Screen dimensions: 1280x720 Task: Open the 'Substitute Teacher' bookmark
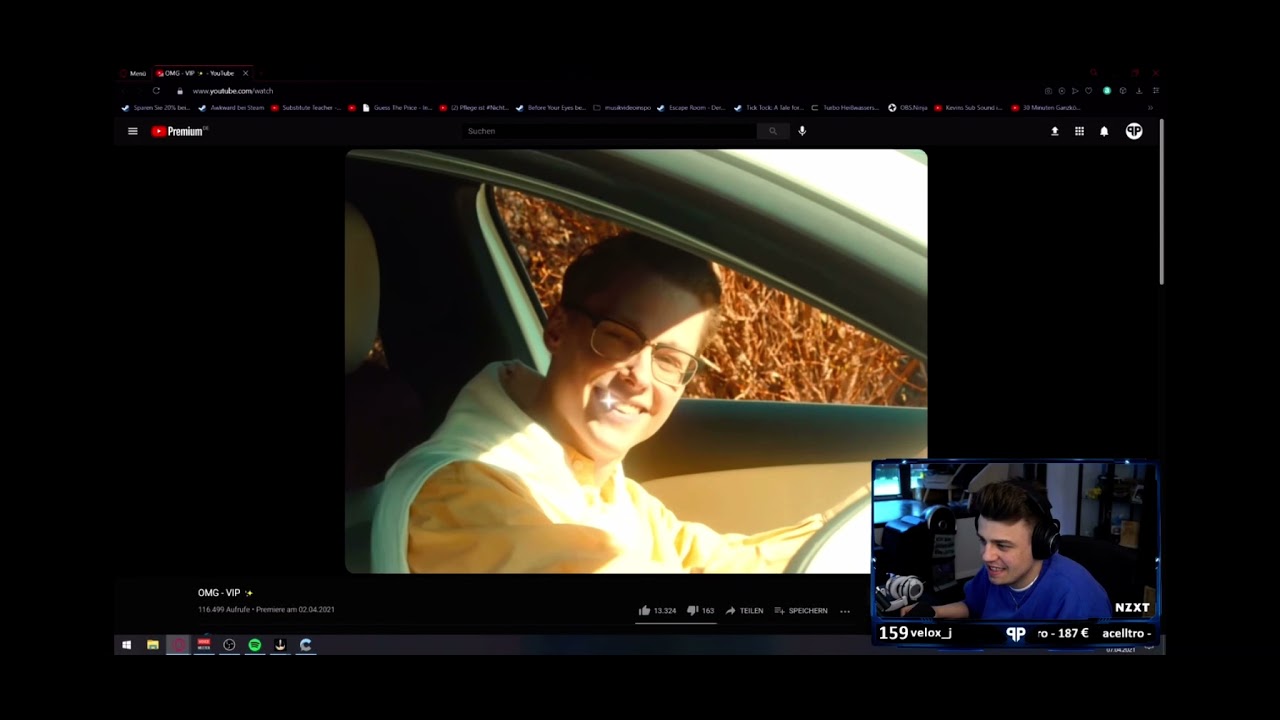click(306, 107)
